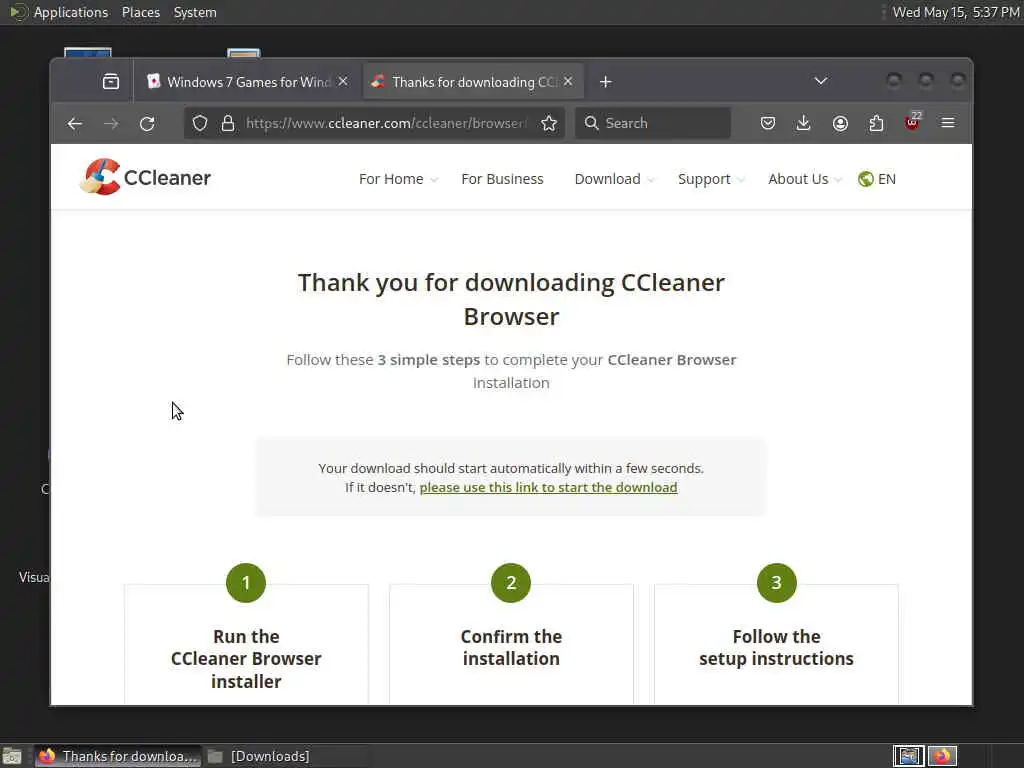Reload the current page
This screenshot has height=768, width=1024.
point(148,123)
